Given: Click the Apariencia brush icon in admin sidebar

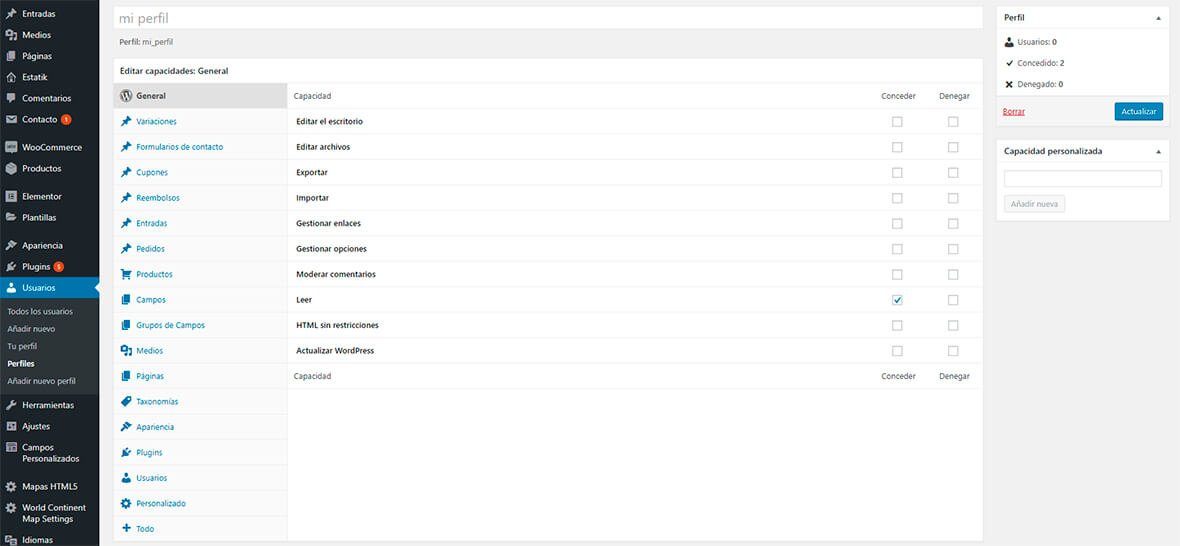Looking at the screenshot, I should pyautogui.click(x=11, y=245).
